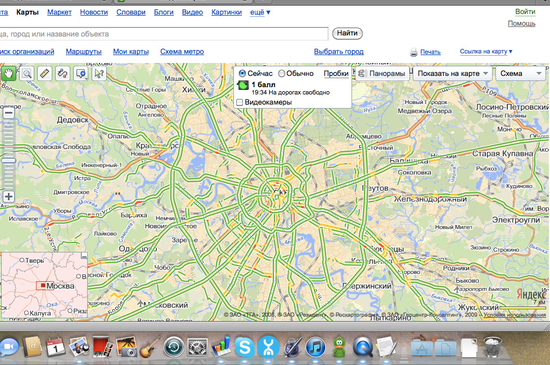Viewport: 550px width, 365px height.
Task: Launch GarageBand guitar icon in dock
Action: click(150, 347)
